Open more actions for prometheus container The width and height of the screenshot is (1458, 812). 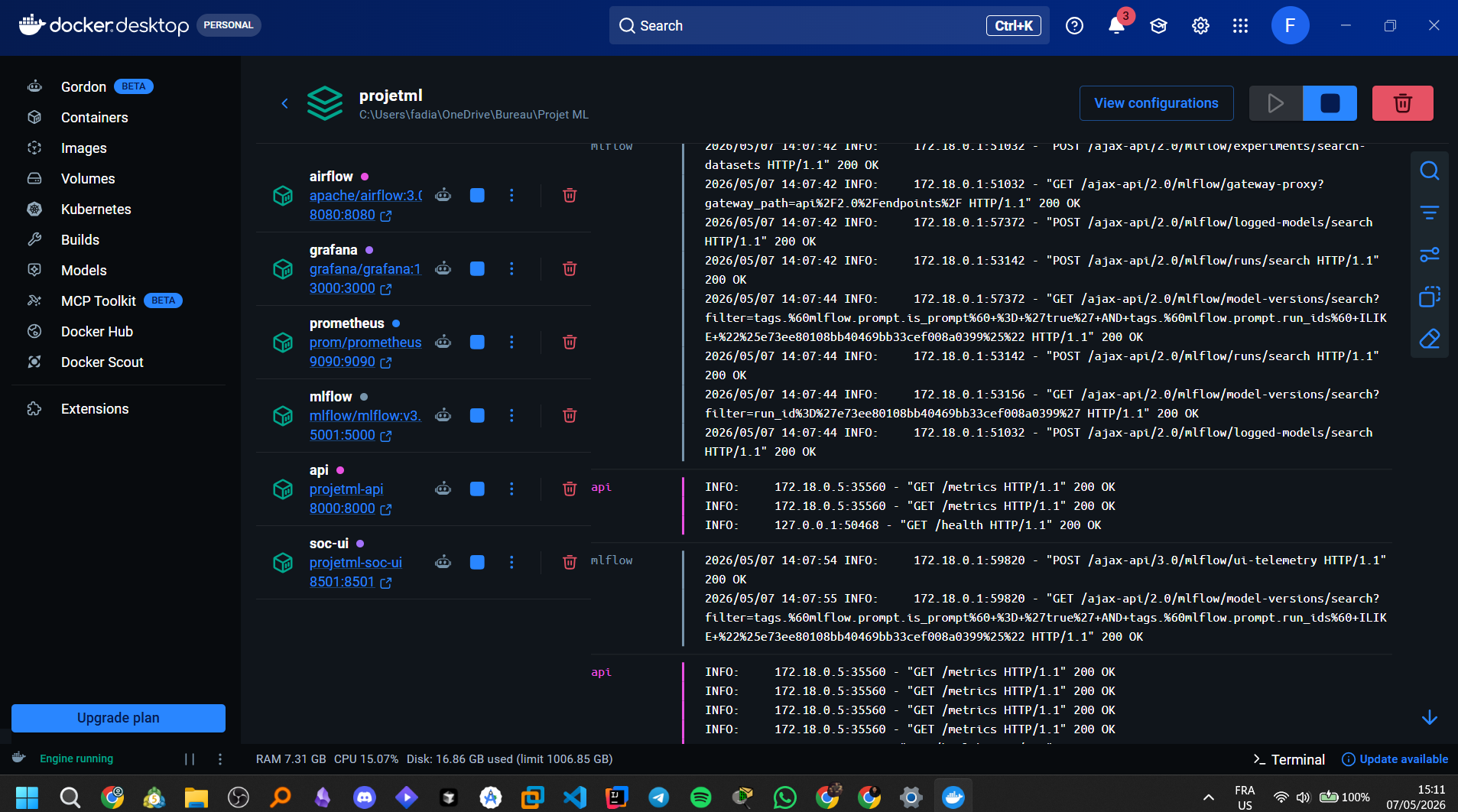[x=511, y=342]
